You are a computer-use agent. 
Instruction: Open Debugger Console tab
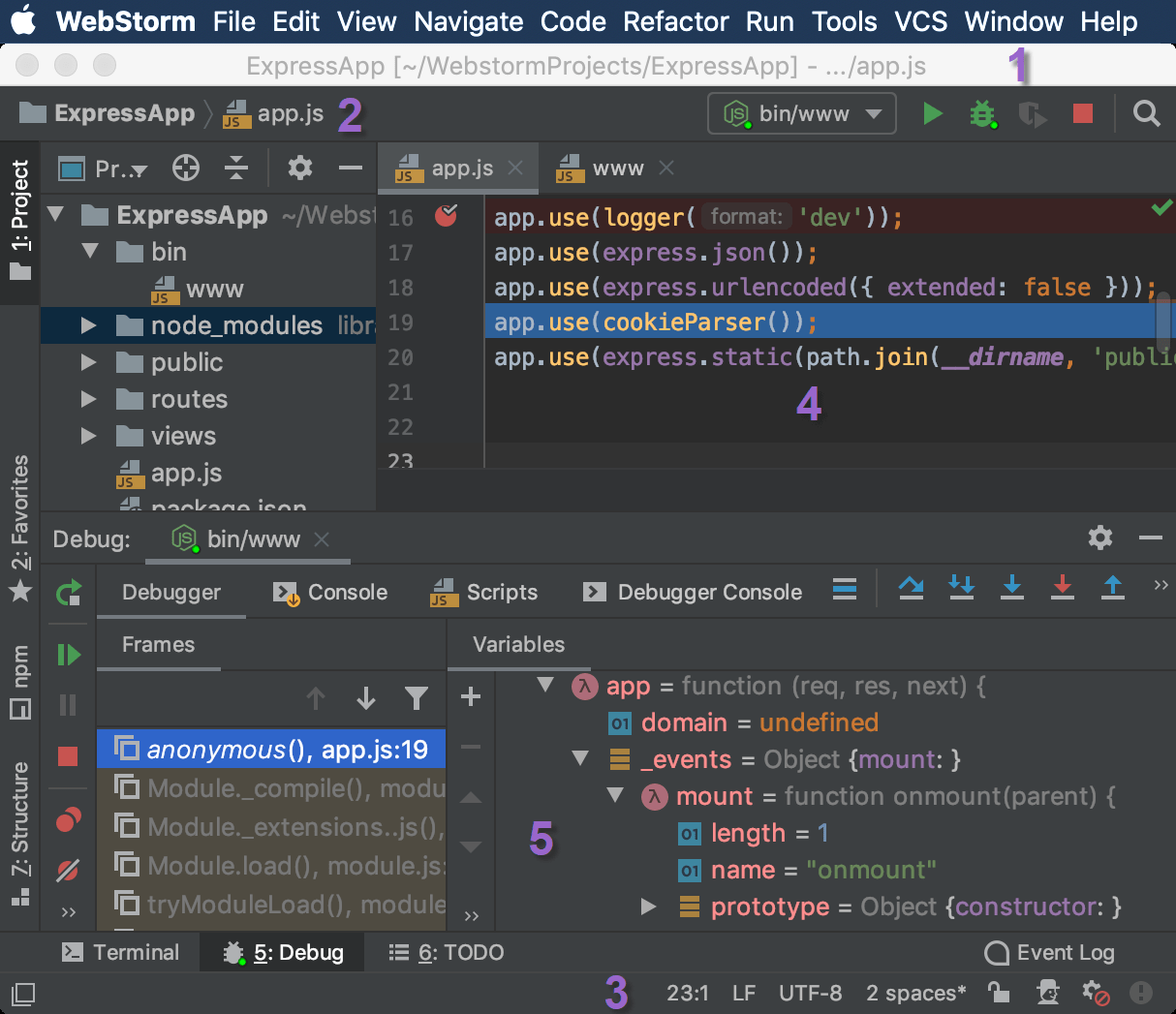coord(693,593)
